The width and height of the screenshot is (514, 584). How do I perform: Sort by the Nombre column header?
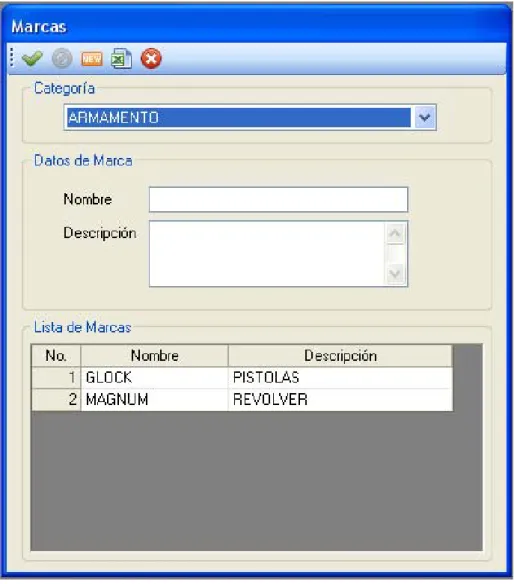(x=154, y=356)
